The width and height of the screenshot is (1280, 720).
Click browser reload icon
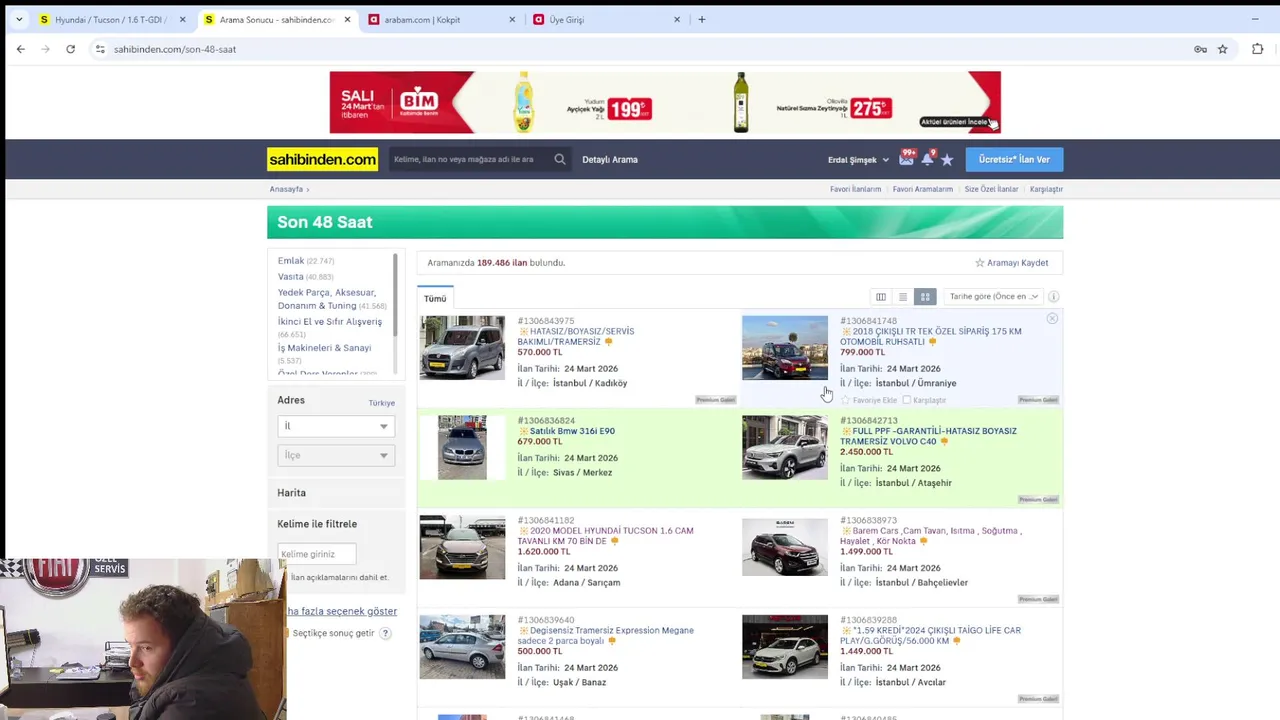(70, 49)
